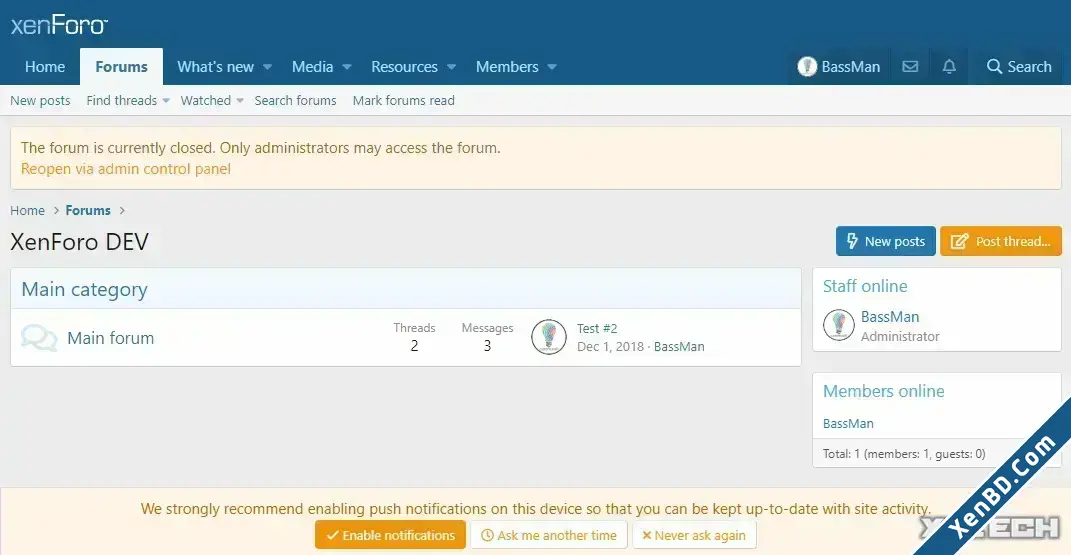Click the Main forum speech bubbles icon
The height and width of the screenshot is (555, 1071).
point(39,338)
